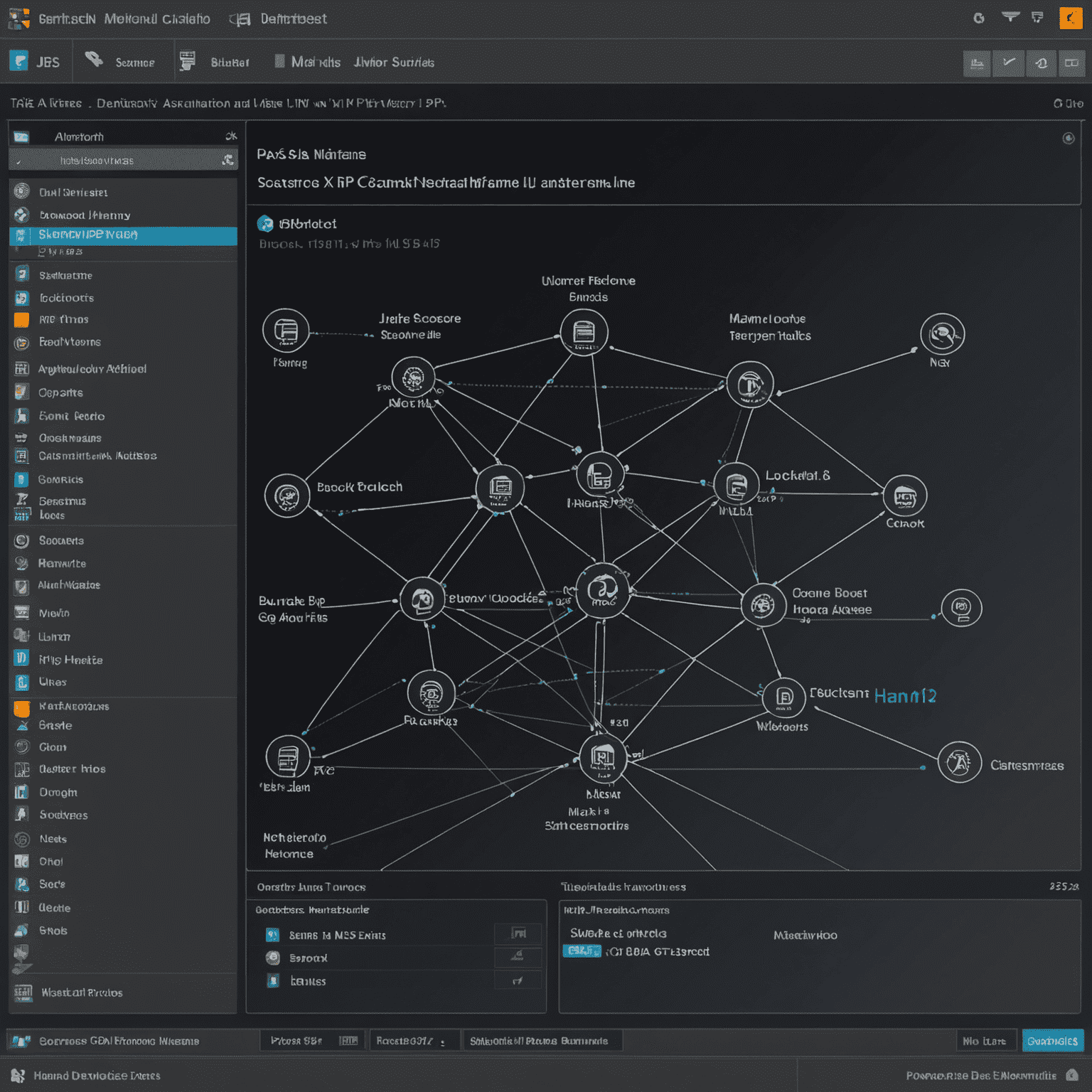This screenshot has height=1092, width=1092.
Task: Click the Lockdat.8 node icon
Action: tap(737, 485)
